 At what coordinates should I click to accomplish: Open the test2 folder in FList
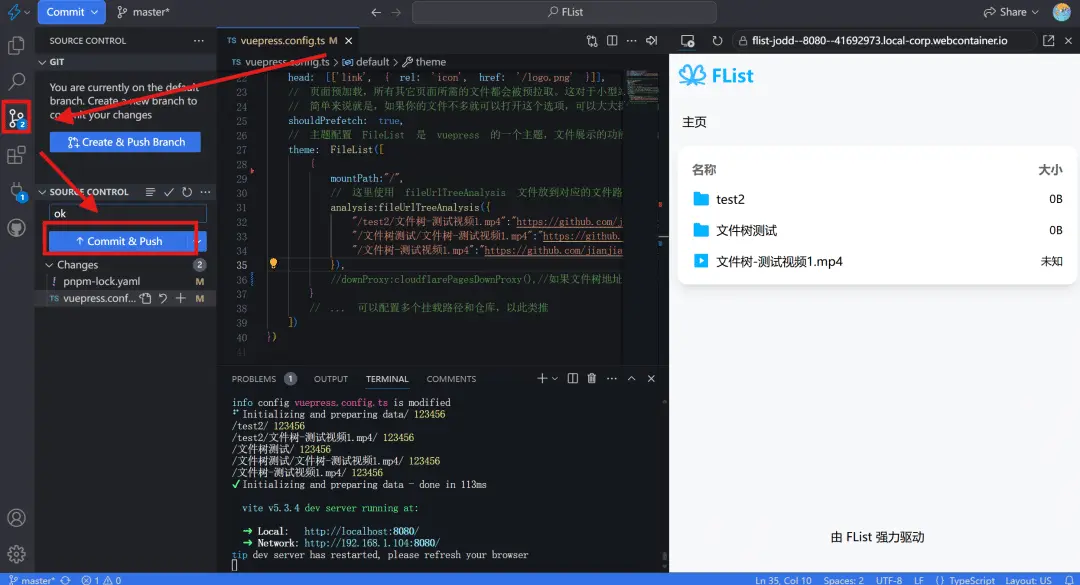coord(730,199)
